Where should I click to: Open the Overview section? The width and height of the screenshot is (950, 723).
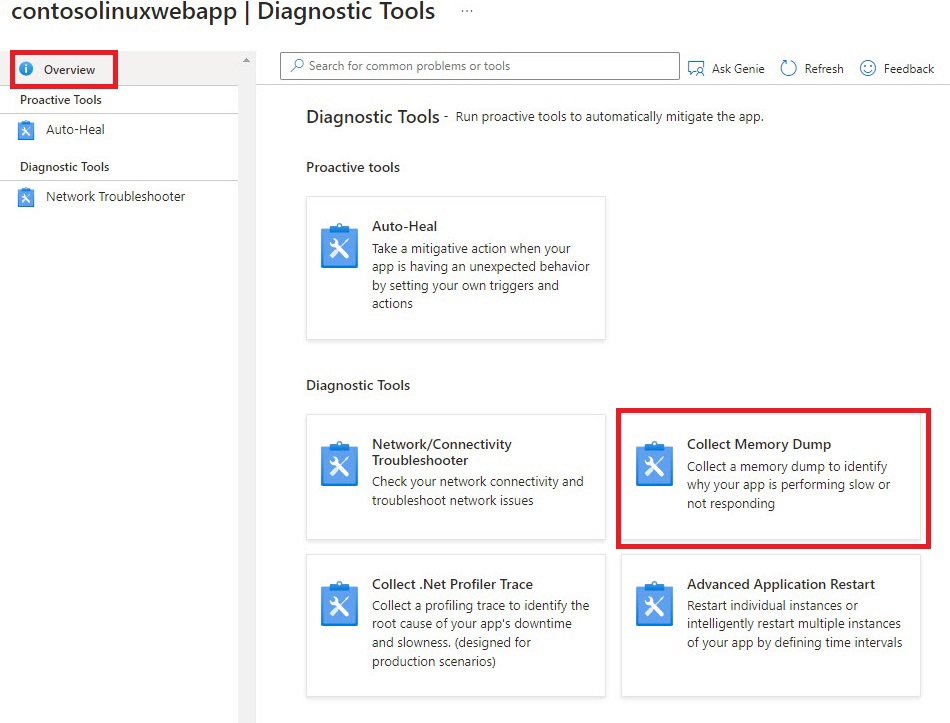(x=66, y=69)
